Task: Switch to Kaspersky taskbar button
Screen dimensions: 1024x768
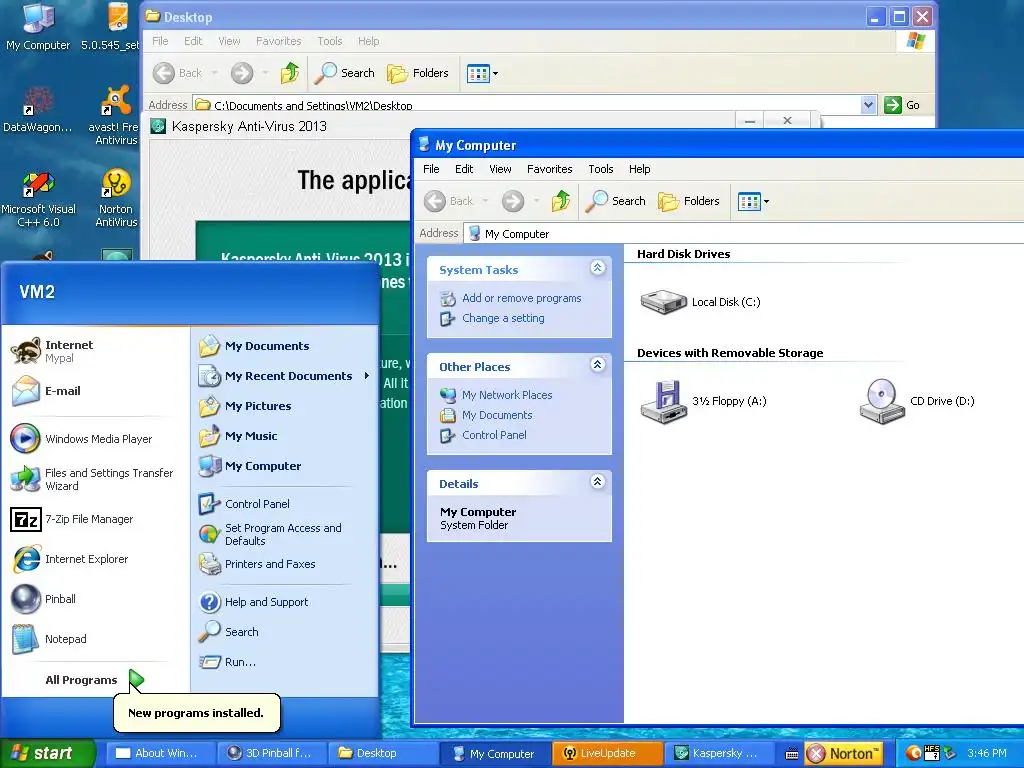Action: [719, 754]
